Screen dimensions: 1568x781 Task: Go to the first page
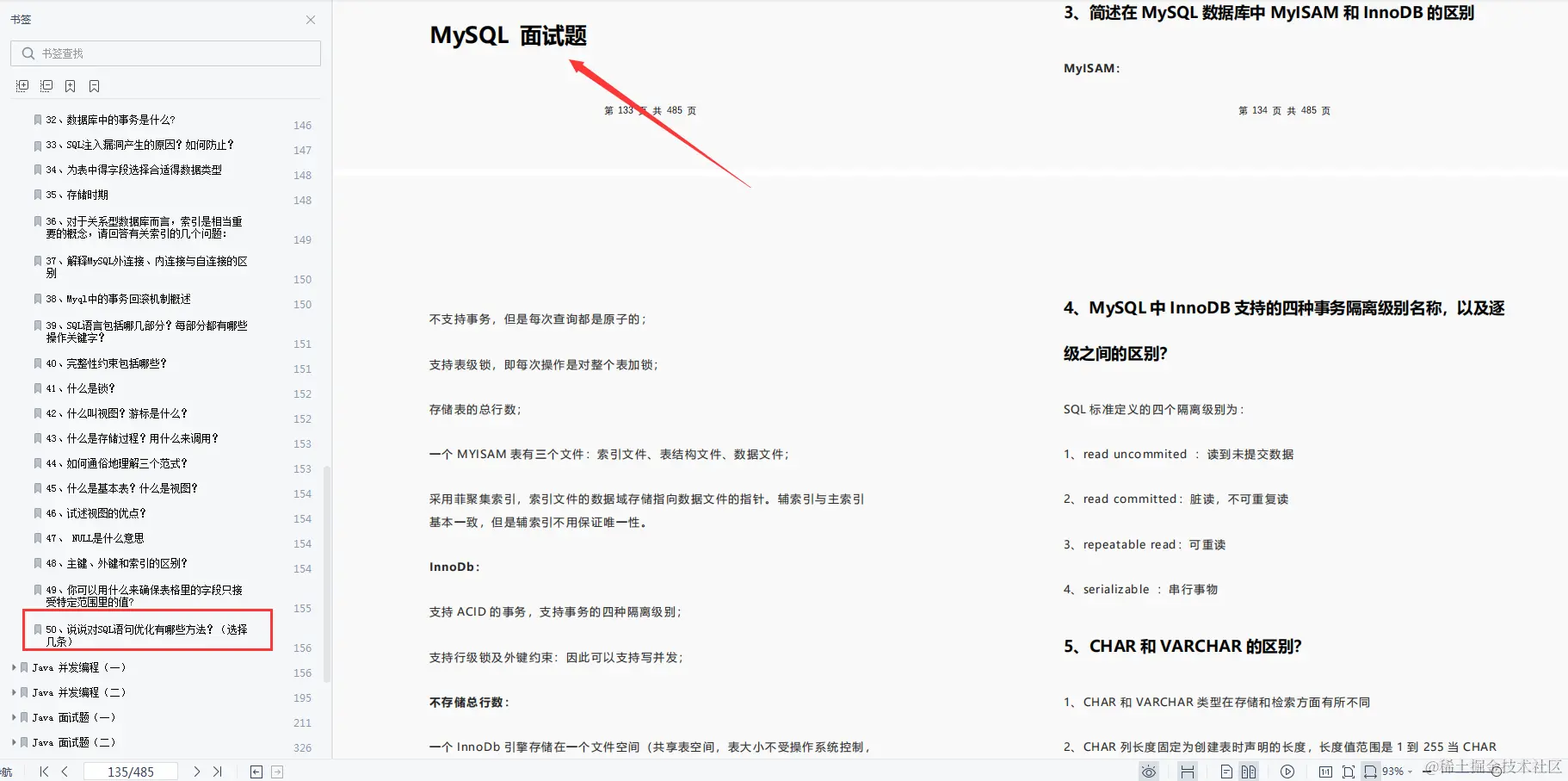pyautogui.click(x=44, y=772)
